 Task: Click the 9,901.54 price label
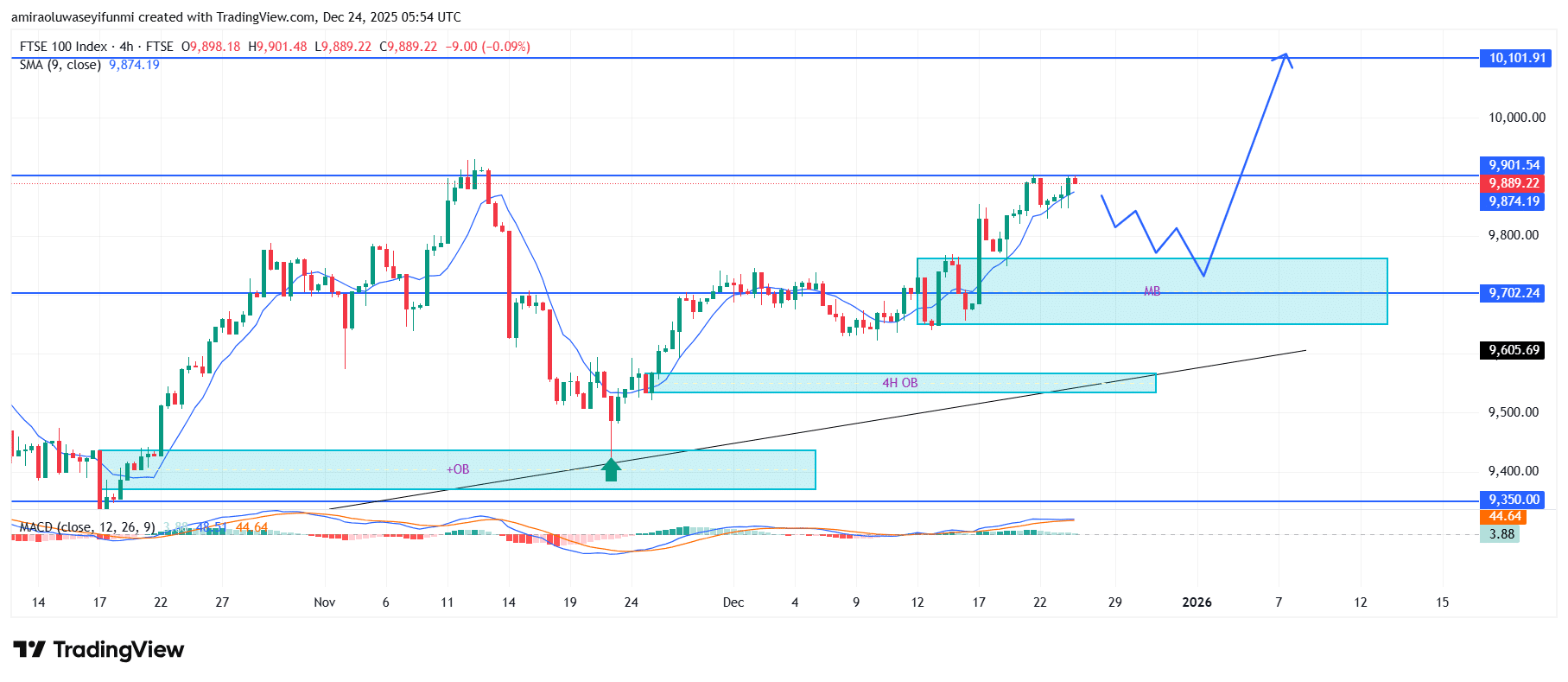(x=1514, y=165)
